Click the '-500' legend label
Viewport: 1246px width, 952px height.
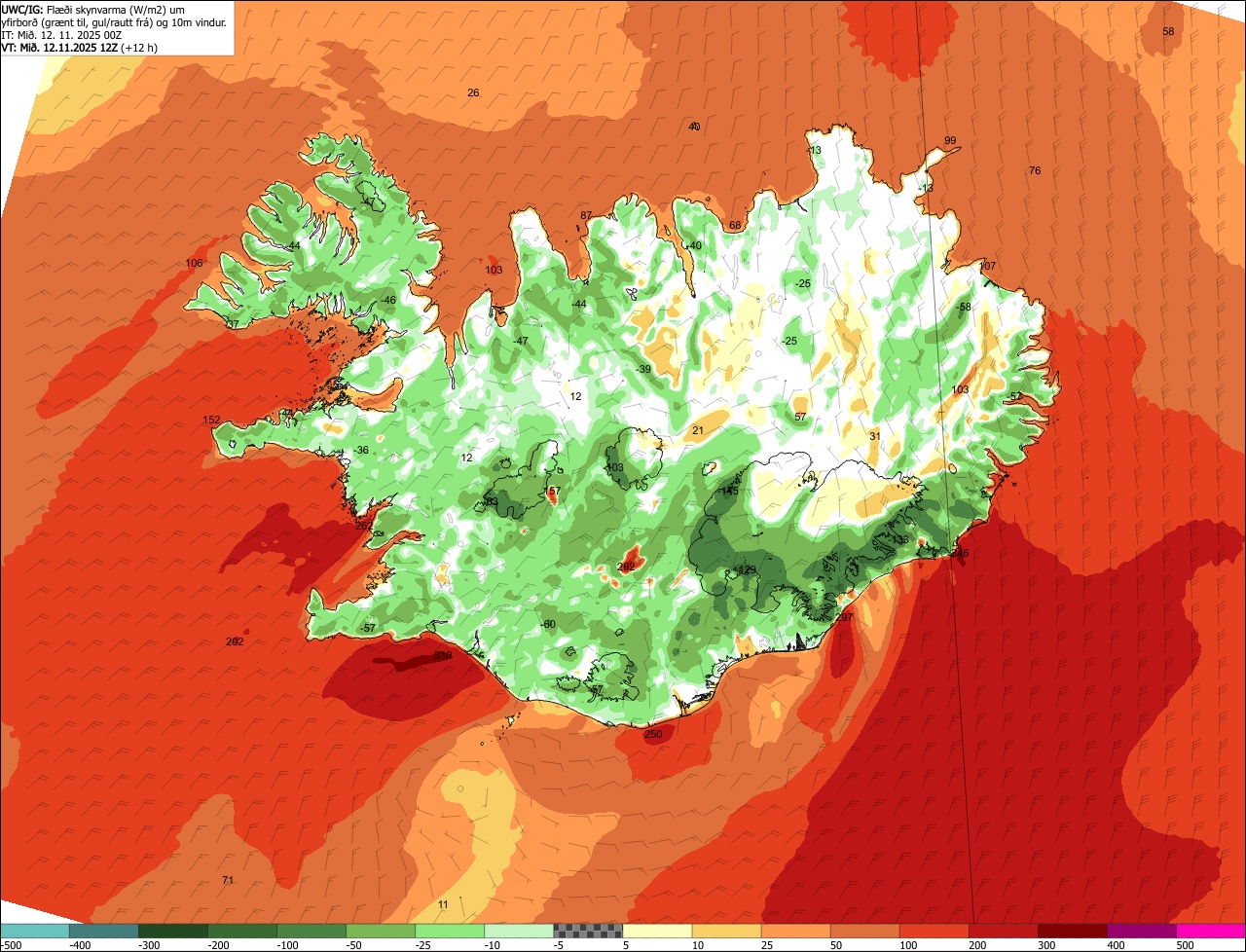coord(12,944)
